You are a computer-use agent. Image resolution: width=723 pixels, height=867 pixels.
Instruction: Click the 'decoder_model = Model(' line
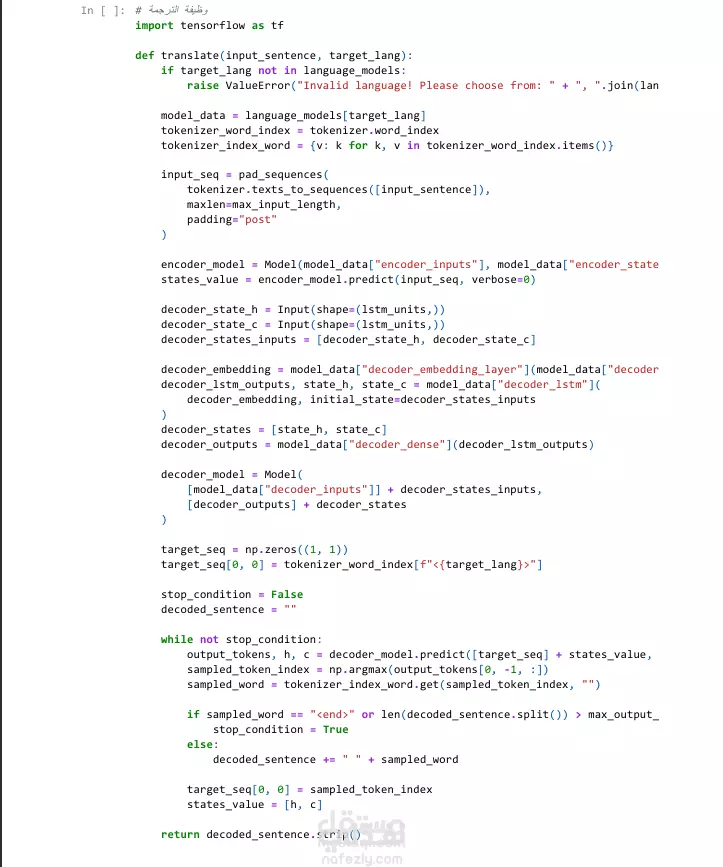(x=232, y=474)
